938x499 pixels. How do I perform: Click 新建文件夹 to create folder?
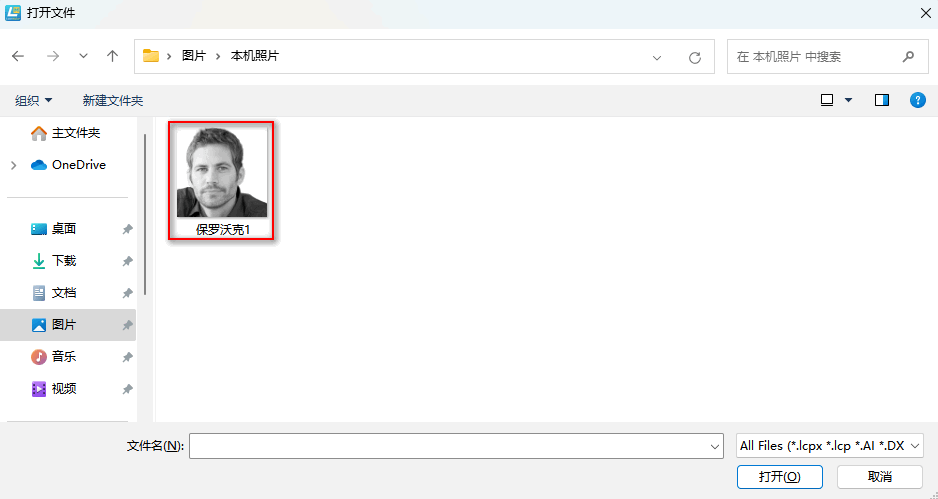pos(113,101)
